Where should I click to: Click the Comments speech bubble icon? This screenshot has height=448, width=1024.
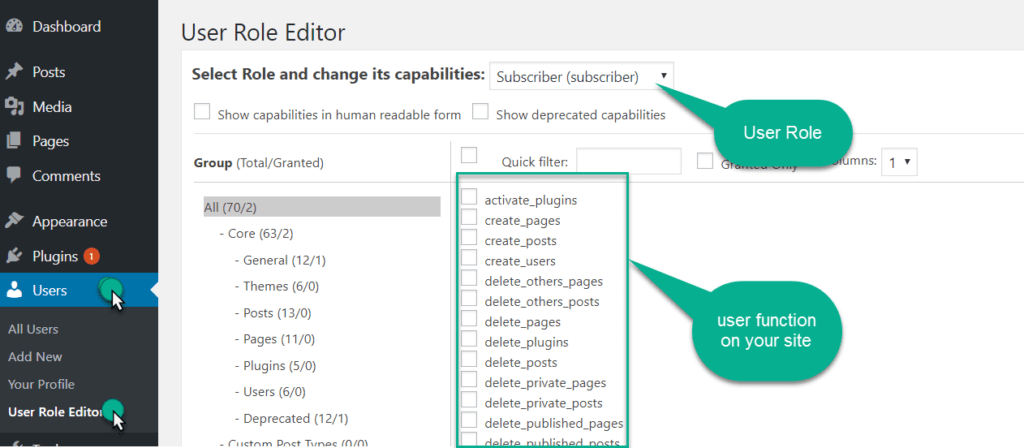pyautogui.click(x=14, y=176)
